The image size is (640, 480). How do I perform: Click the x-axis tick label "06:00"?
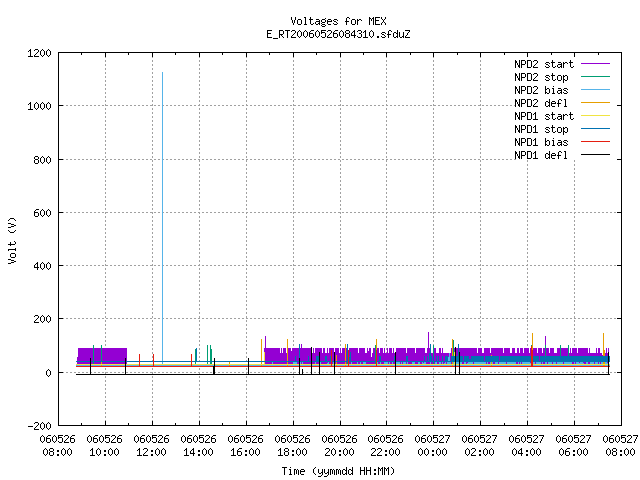coord(573,452)
